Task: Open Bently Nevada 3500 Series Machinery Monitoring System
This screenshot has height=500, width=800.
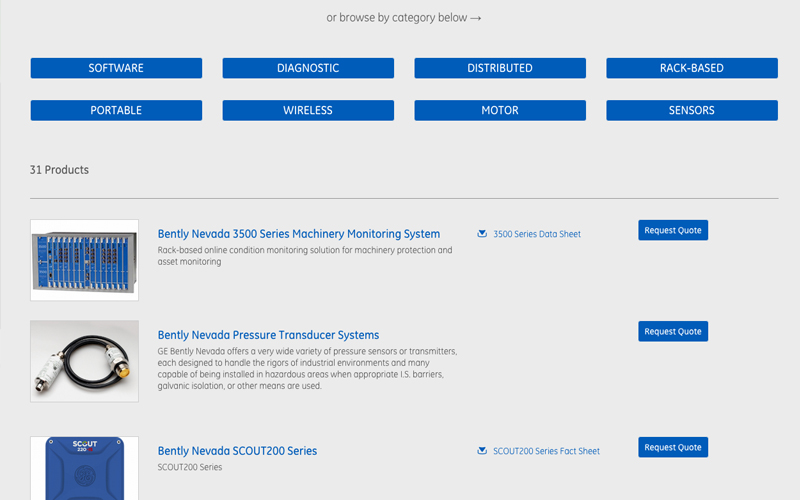Action: click(298, 234)
